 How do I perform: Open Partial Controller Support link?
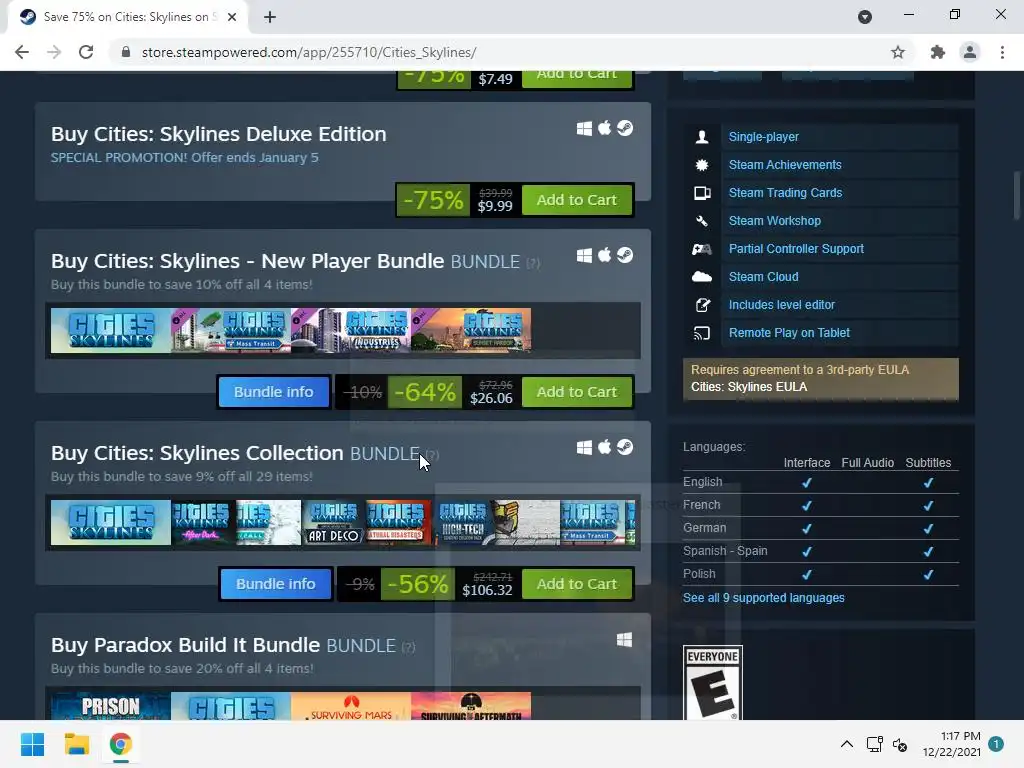[796, 249]
